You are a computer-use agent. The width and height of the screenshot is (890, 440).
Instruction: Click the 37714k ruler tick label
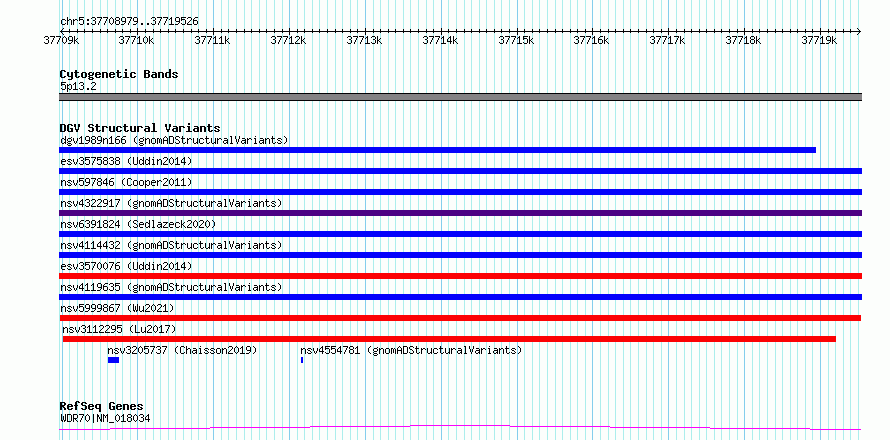click(440, 40)
